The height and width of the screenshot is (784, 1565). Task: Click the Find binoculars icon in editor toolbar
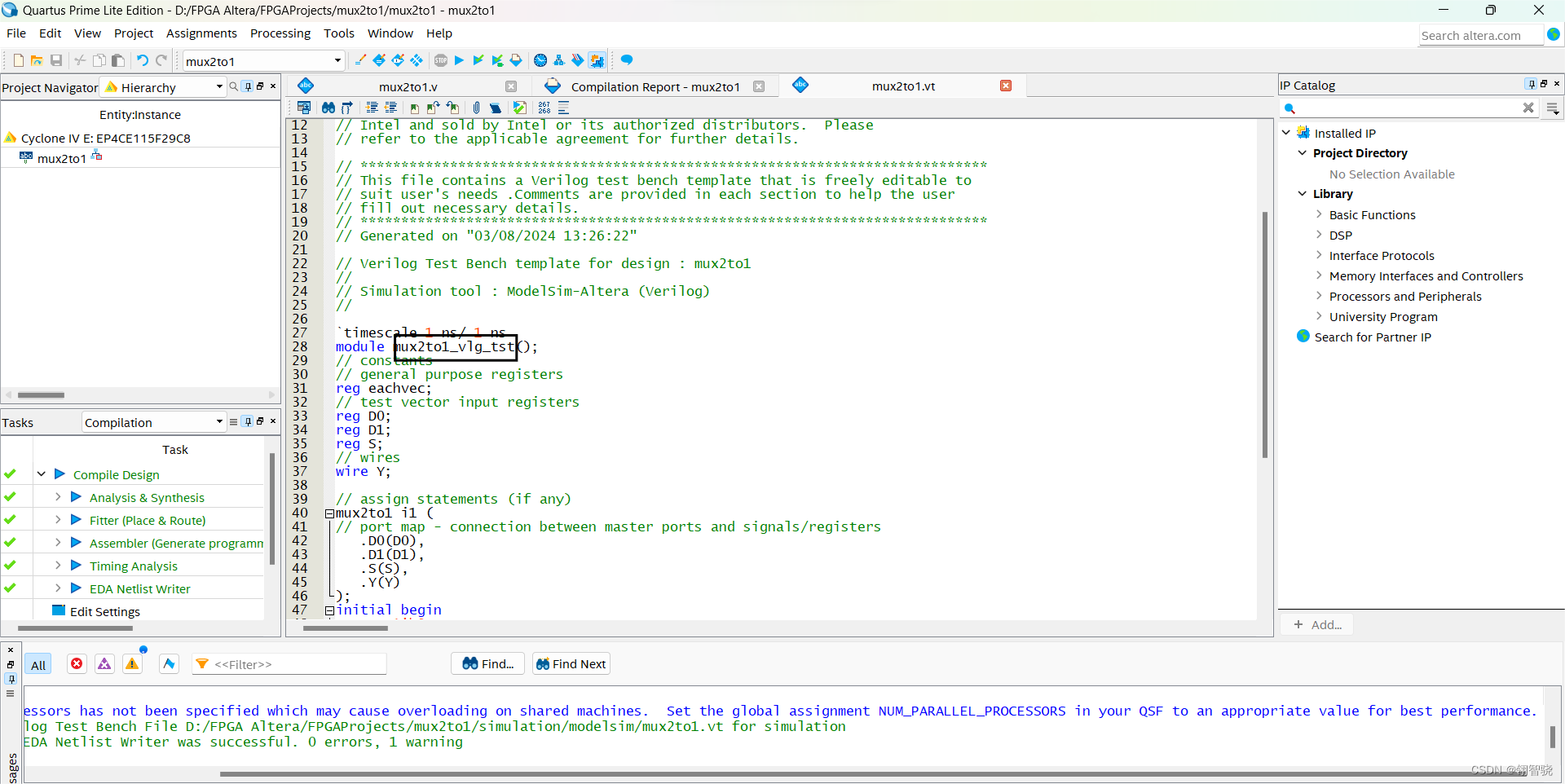click(328, 108)
